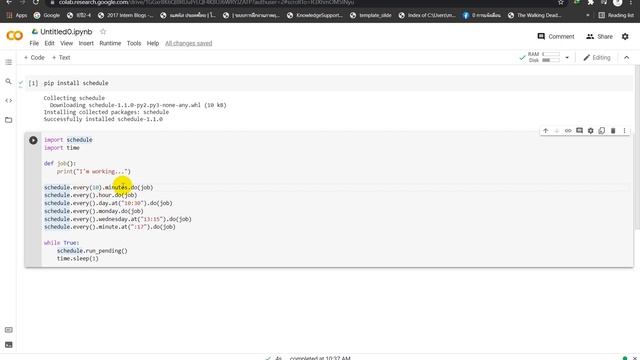Rename the notebook title Untitled0.ipynb
Viewport: 640px width, 360px height.
(x=66, y=31)
